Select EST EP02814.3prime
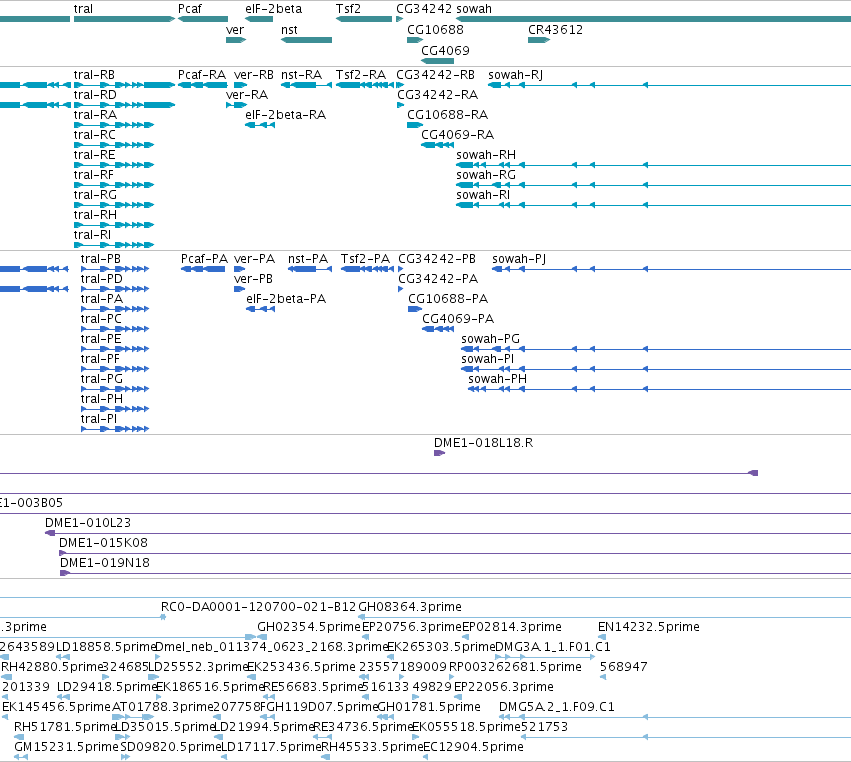The width and height of the screenshot is (851, 762). pos(511,627)
